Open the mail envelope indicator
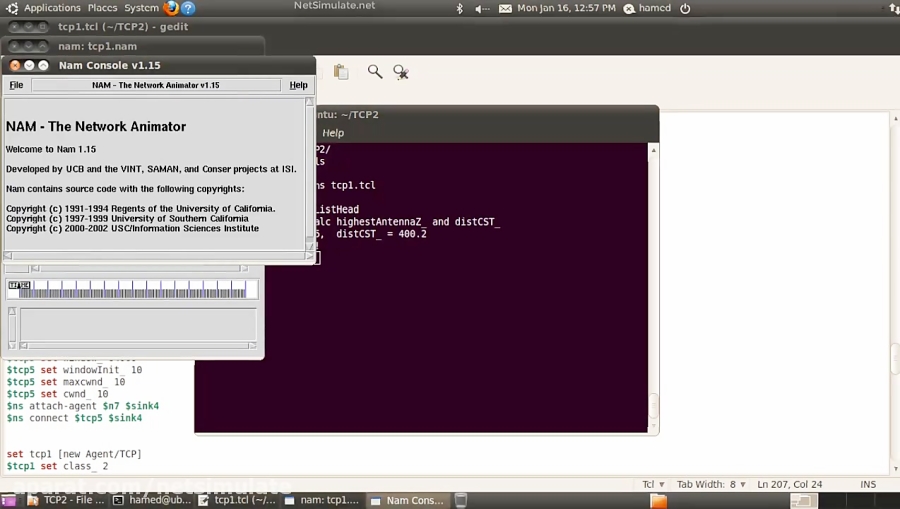The width and height of the screenshot is (900, 509). [505, 8]
